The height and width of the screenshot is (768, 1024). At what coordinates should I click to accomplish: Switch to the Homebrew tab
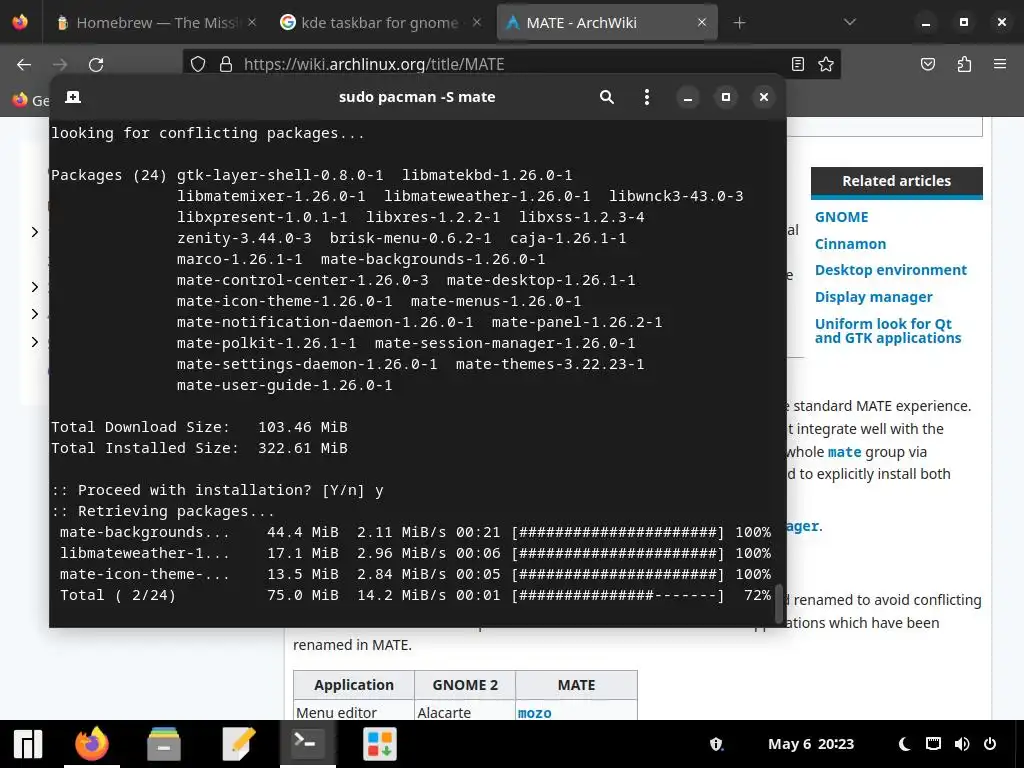[x=154, y=23]
